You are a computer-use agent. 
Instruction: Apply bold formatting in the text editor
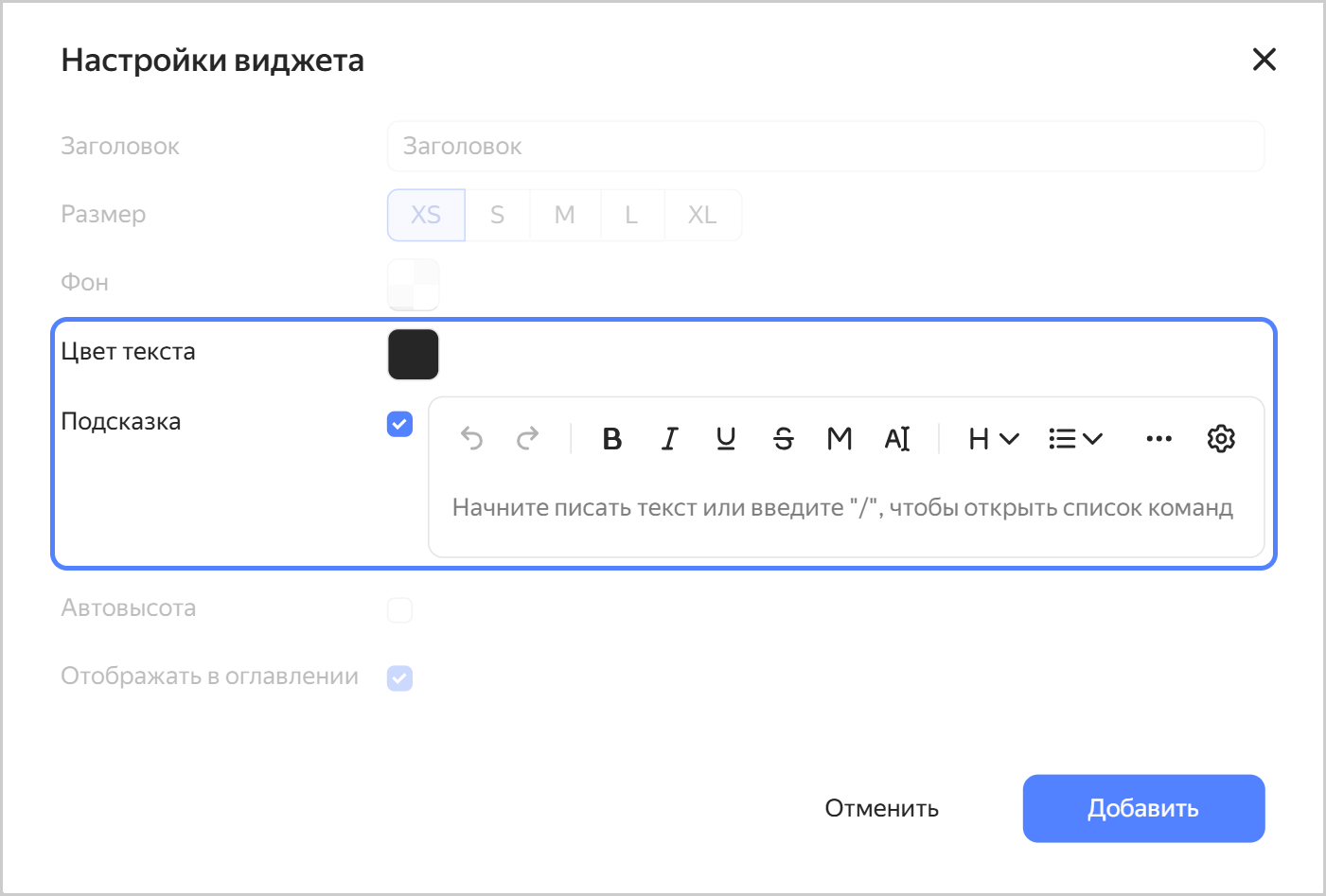[611, 438]
